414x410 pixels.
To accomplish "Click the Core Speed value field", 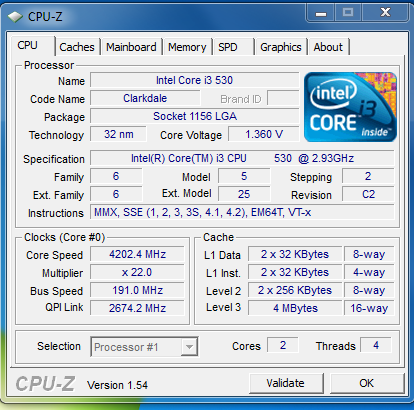I will point(137,254).
